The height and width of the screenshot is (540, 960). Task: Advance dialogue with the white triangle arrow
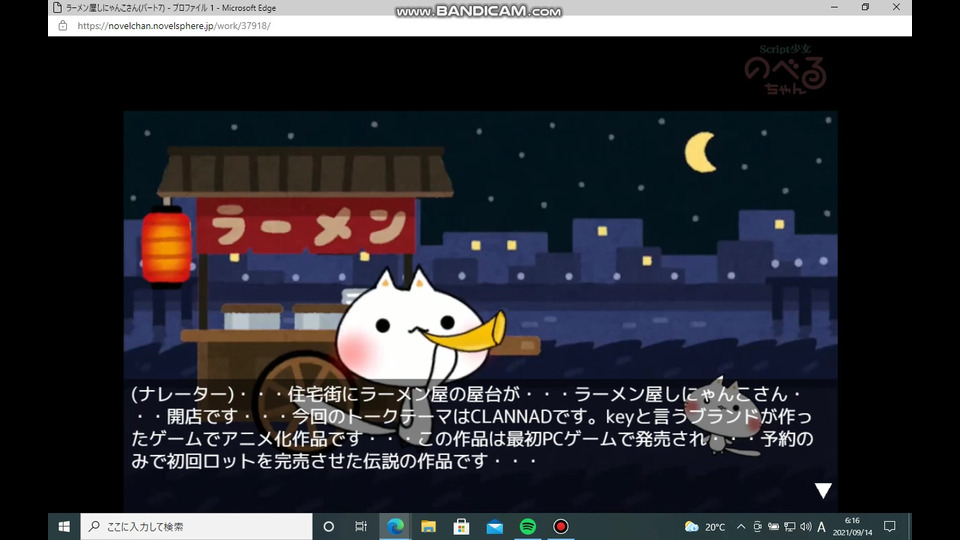coord(823,490)
